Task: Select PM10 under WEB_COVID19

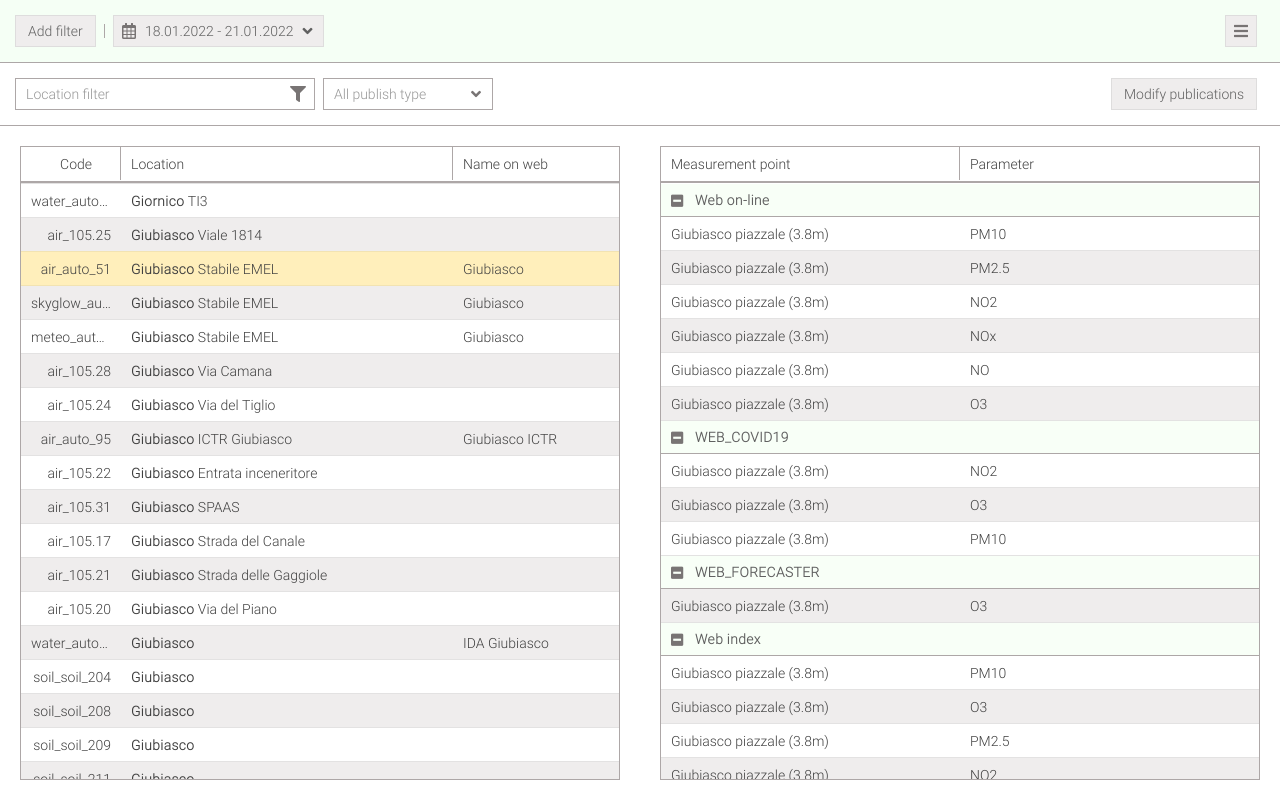Action: (x=960, y=539)
